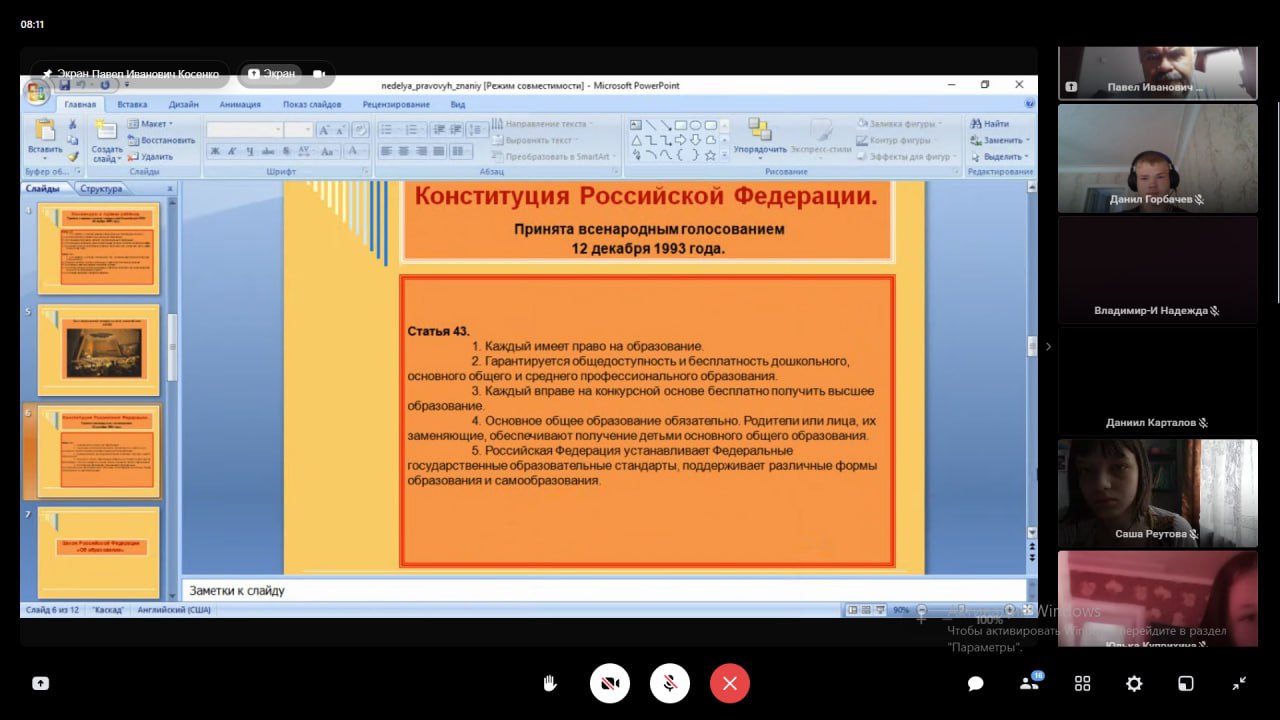The width and height of the screenshot is (1280, 720).
Task: Click Удалить slide button
Action: click(150, 156)
